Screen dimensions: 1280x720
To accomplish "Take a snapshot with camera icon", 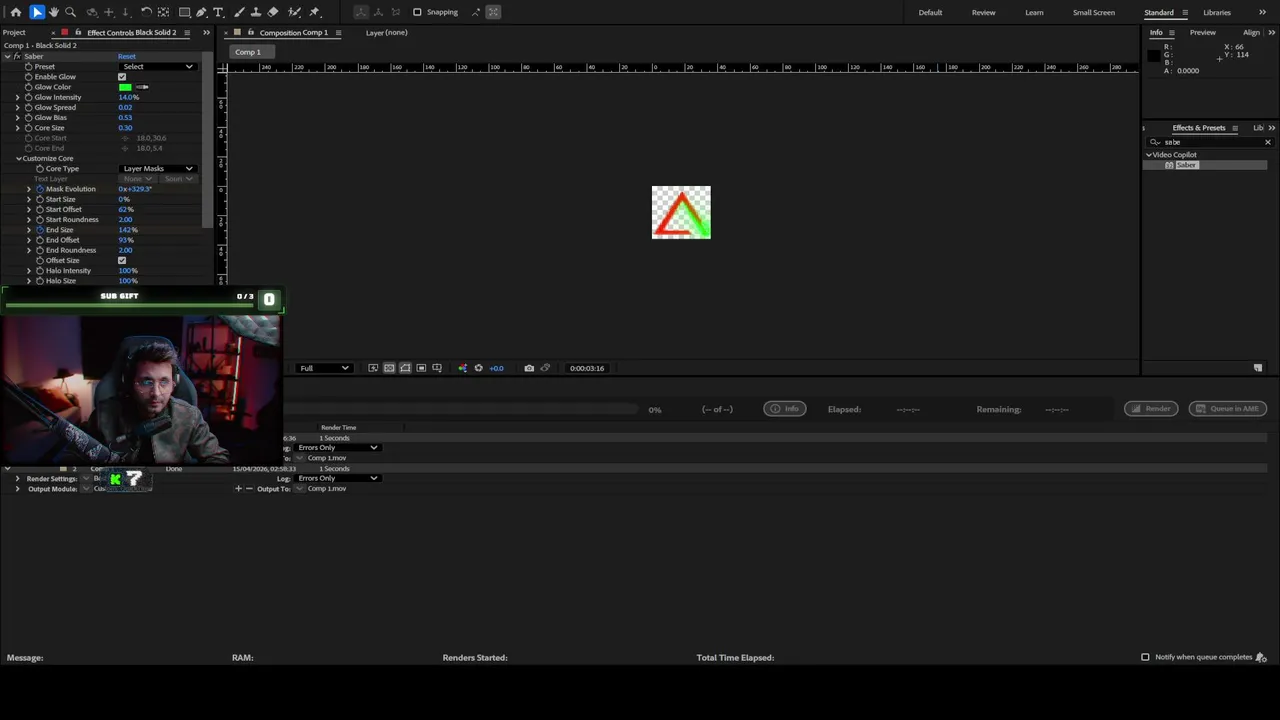I will 529,368.
